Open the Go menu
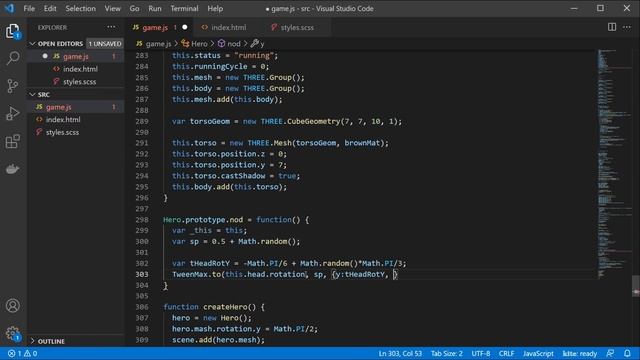The image size is (640, 360). (134, 9)
